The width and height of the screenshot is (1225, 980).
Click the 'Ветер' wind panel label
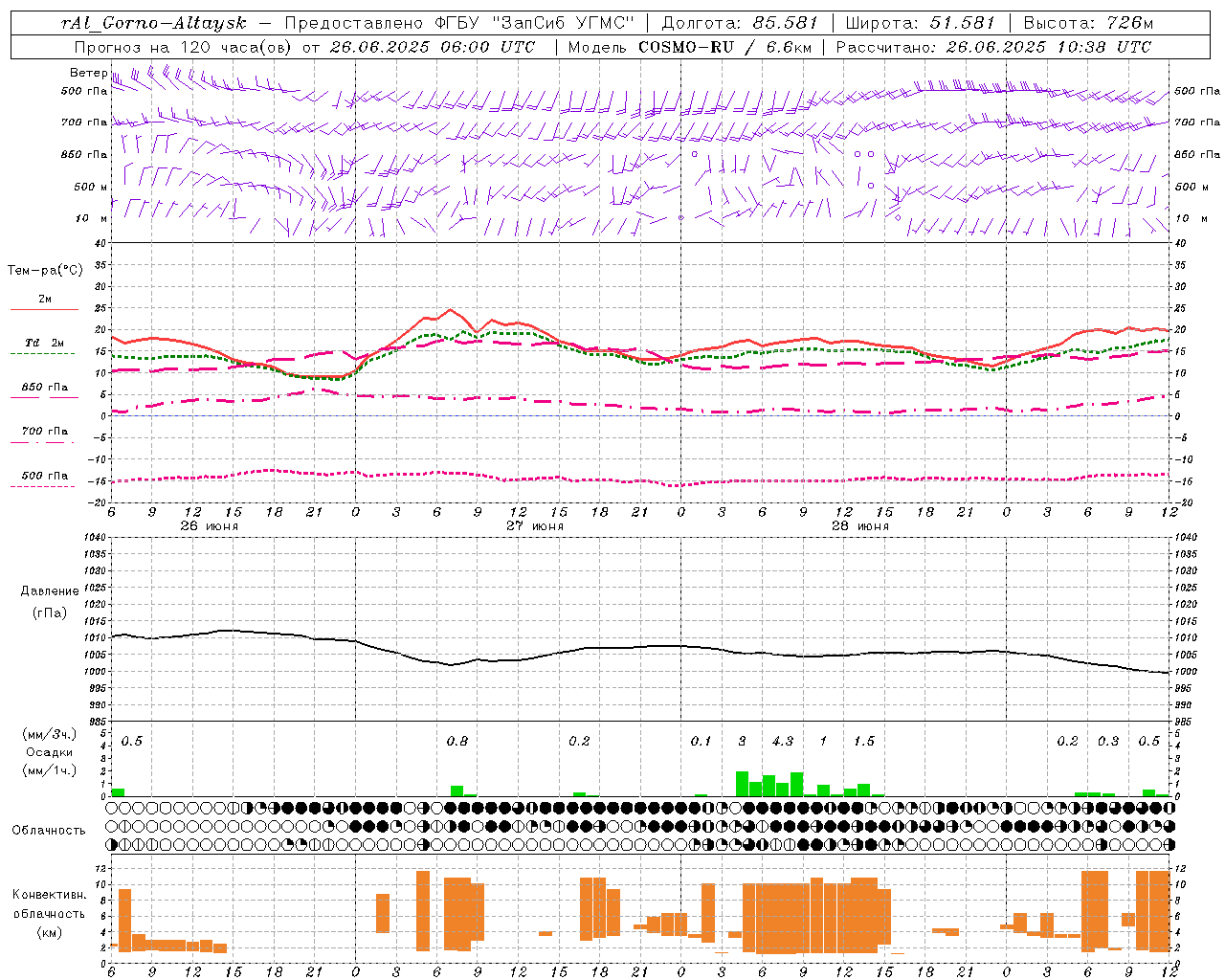(88, 72)
